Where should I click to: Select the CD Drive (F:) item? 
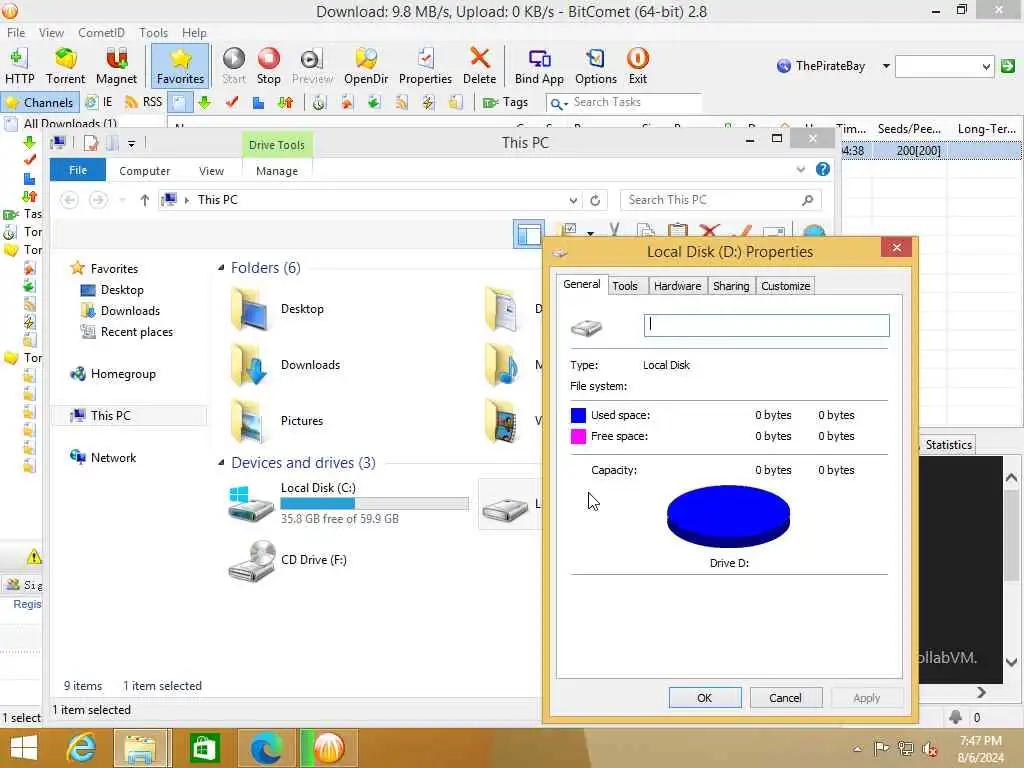pos(288,561)
